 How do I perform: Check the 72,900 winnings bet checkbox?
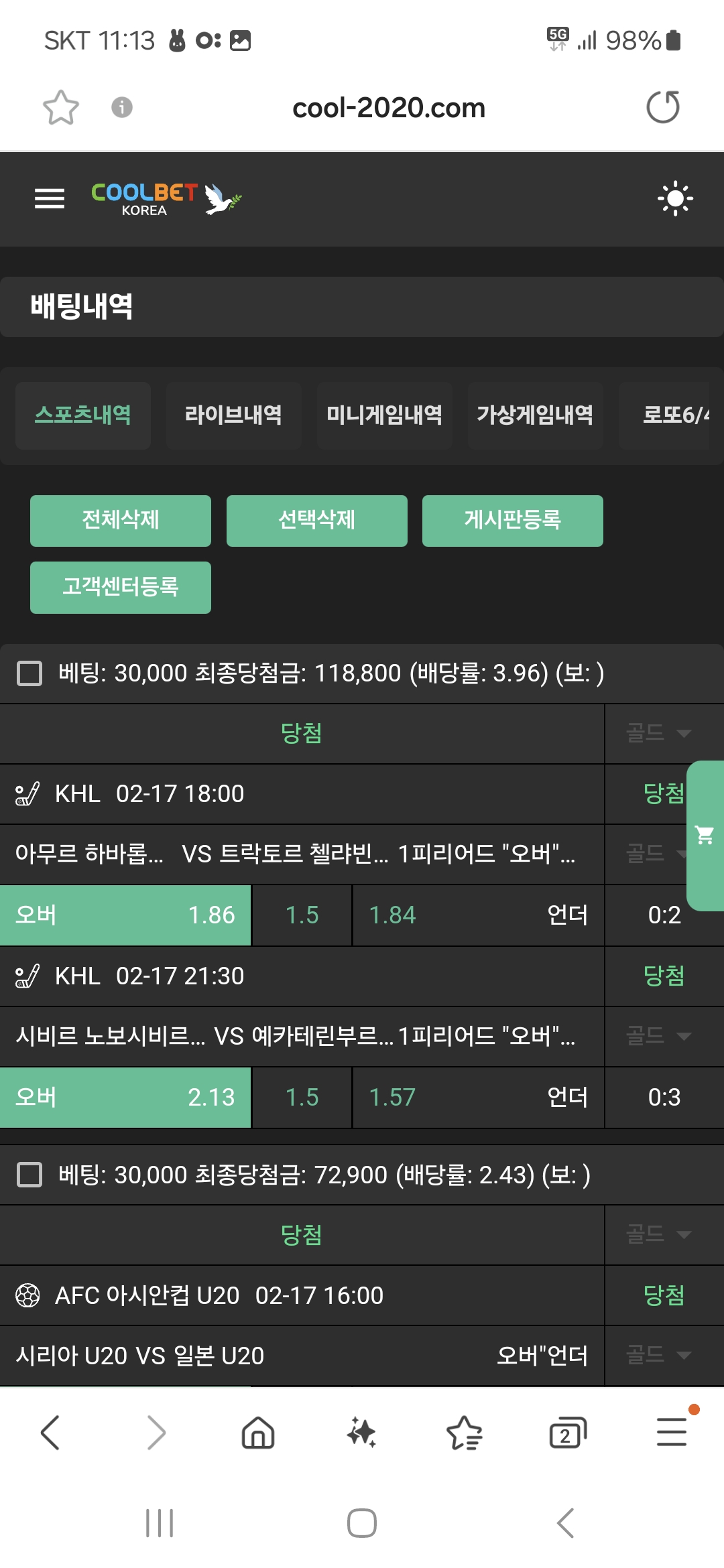pyautogui.click(x=29, y=1175)
